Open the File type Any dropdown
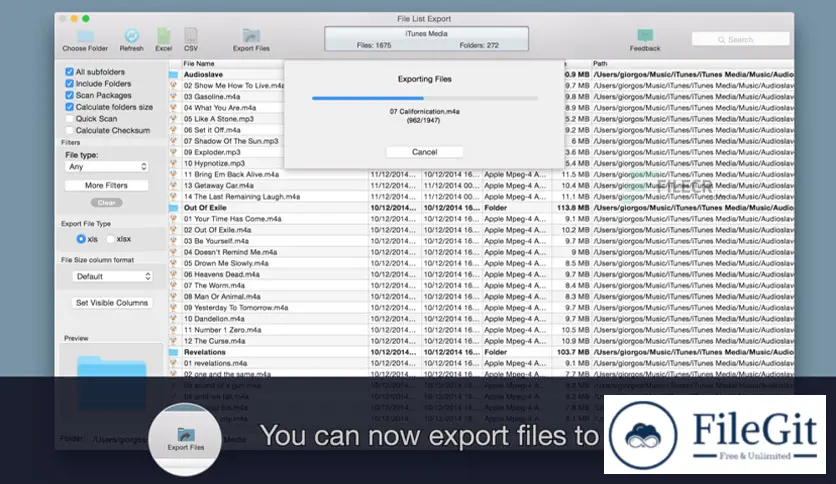Viewport: 836px width, 484px height. (x=107, y=167)
